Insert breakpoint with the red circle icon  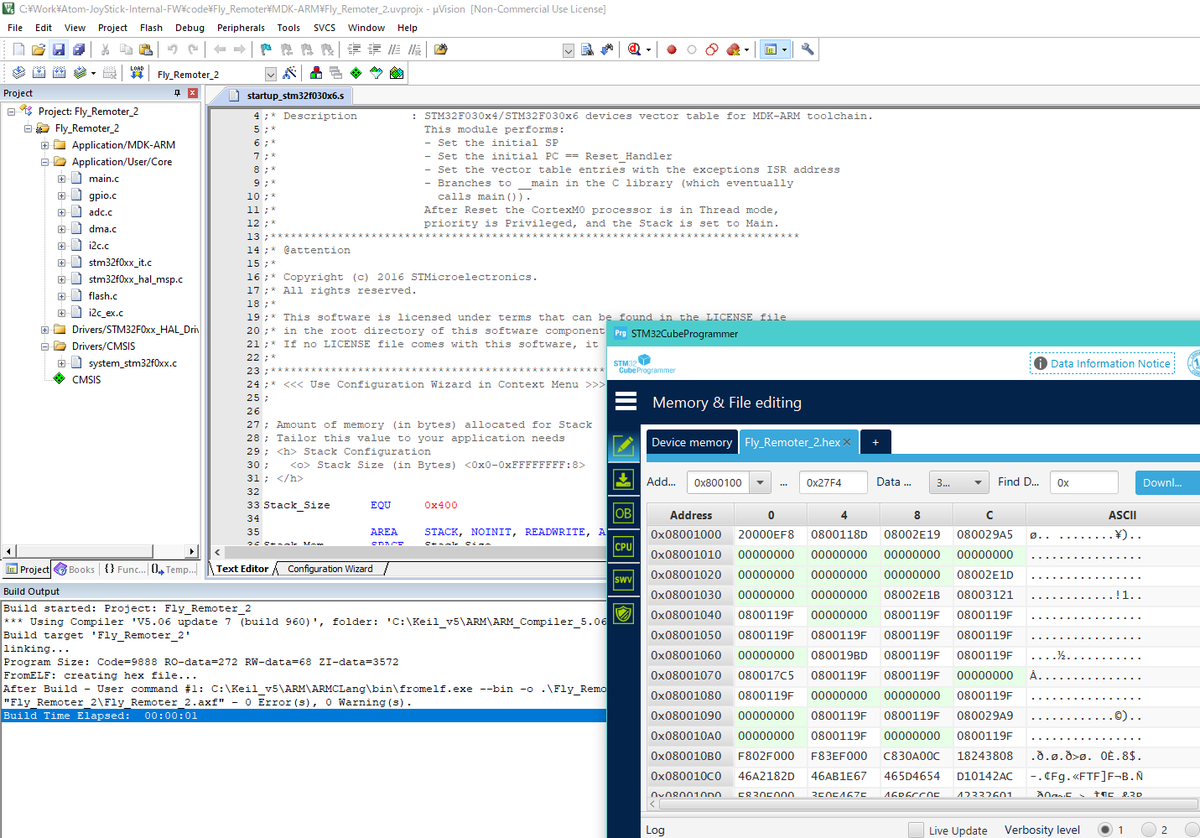[x=672, y=49]
